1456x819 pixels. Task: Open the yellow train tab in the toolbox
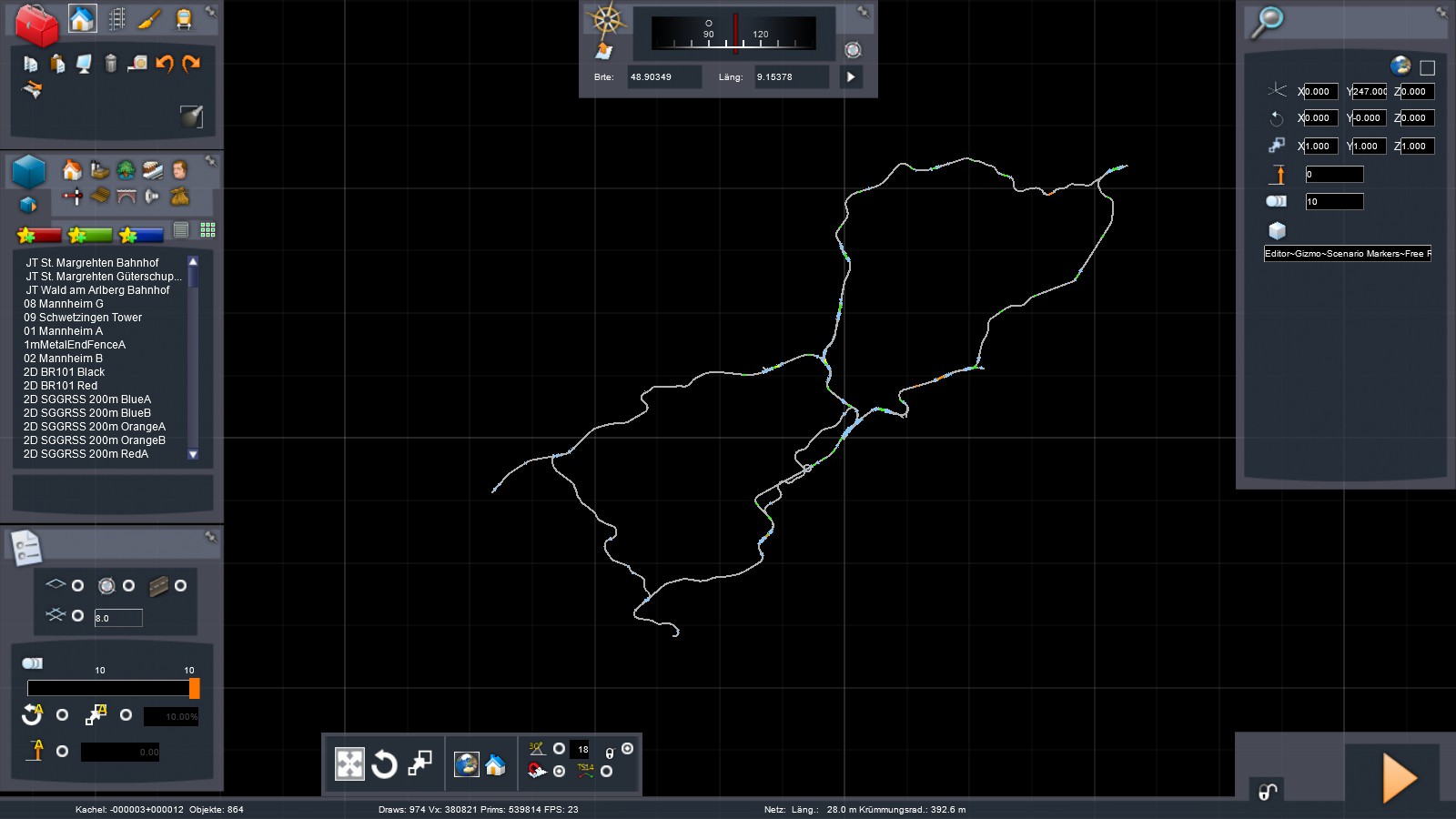(184, 19)
